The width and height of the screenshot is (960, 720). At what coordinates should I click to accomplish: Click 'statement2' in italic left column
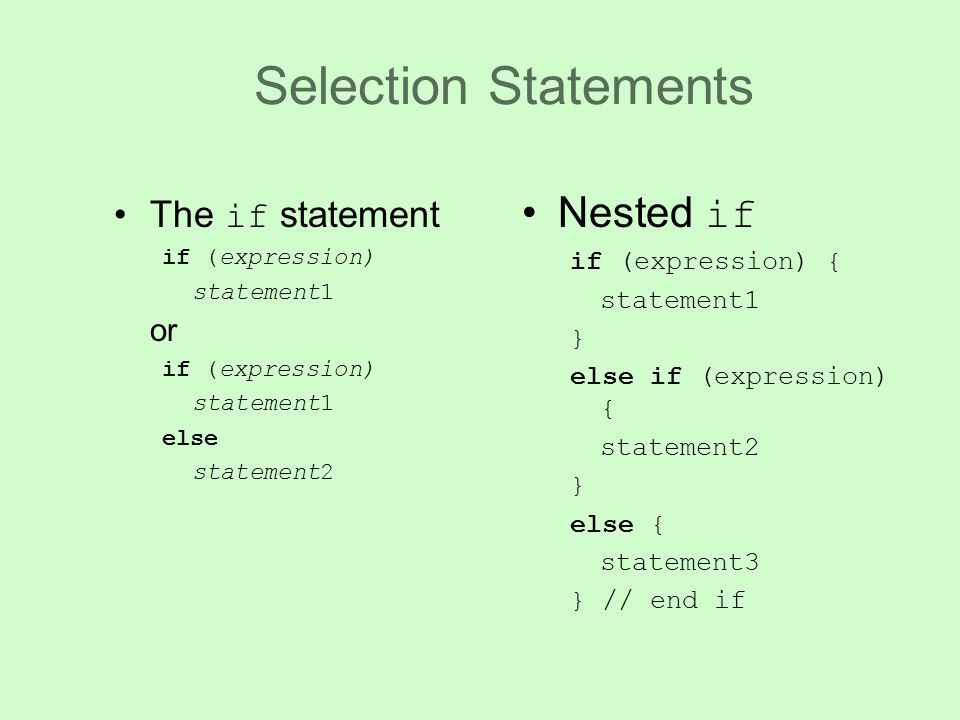[x=263, y=472]
